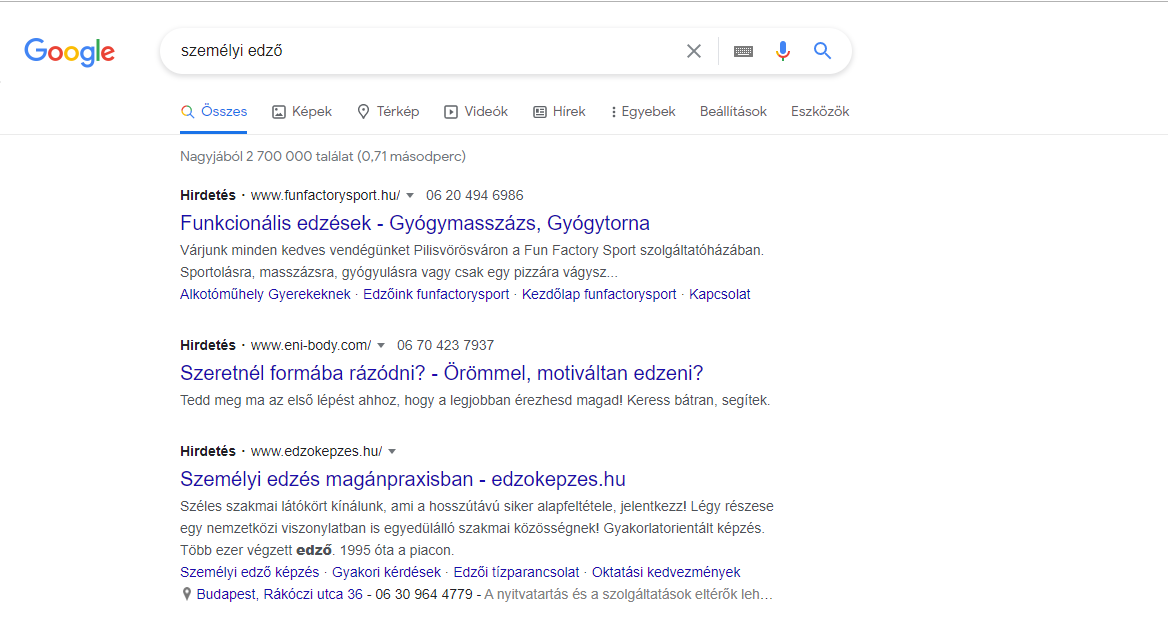Start voice search with the microphone icon
This screenshot has width=1168, height=644.
click(x=782, y=51)
